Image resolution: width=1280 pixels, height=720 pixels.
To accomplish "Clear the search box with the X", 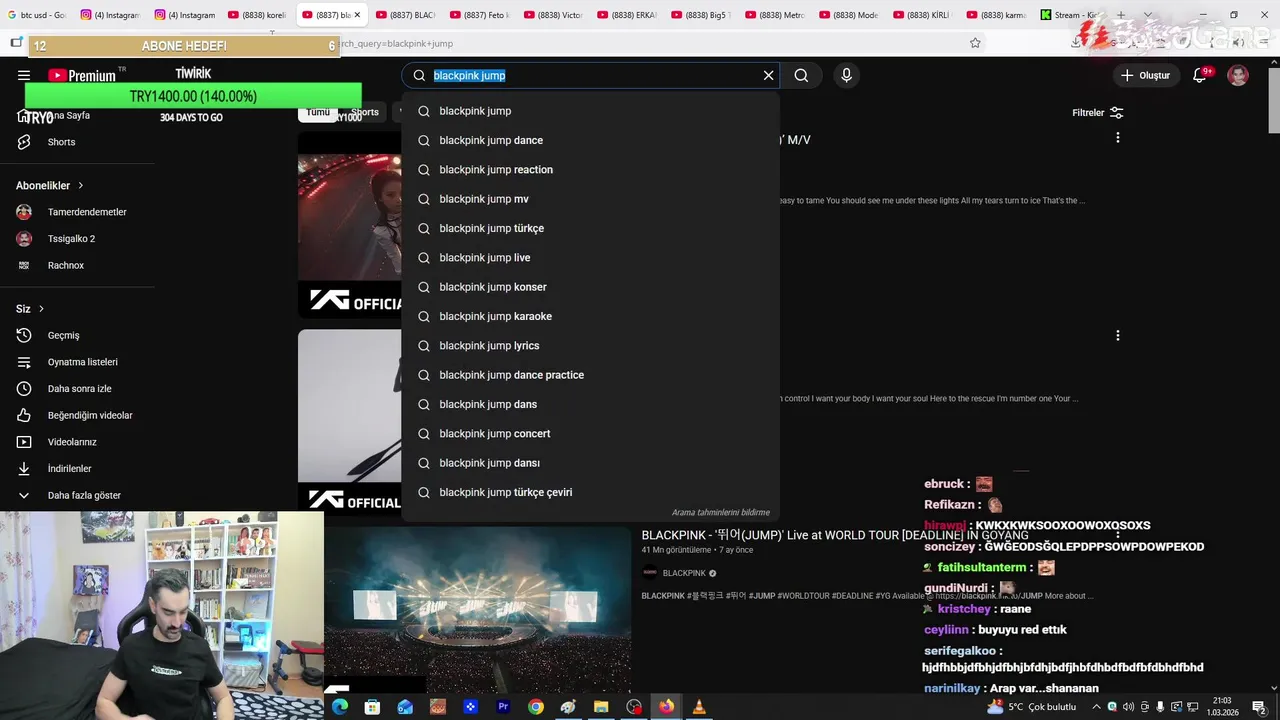I will (768, 75).
